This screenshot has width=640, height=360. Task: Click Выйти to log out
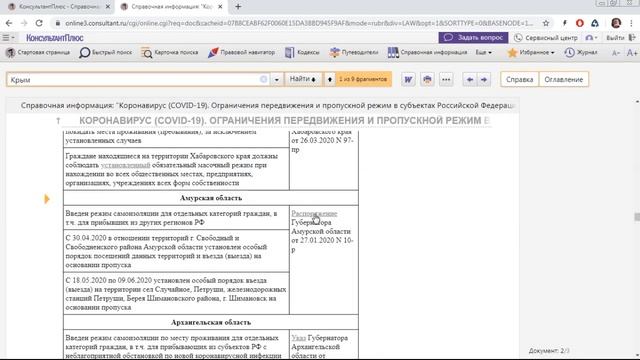[621, 38]
